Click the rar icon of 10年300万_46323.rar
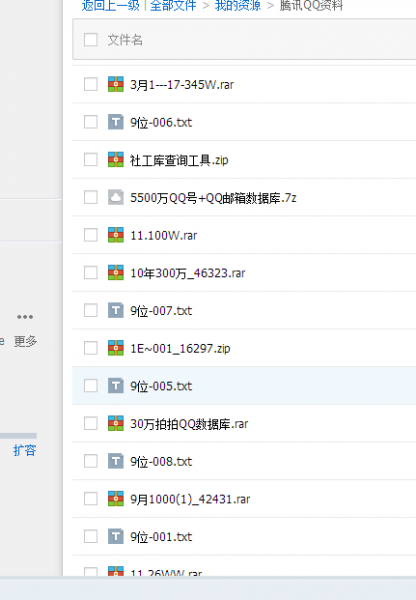 116,272
